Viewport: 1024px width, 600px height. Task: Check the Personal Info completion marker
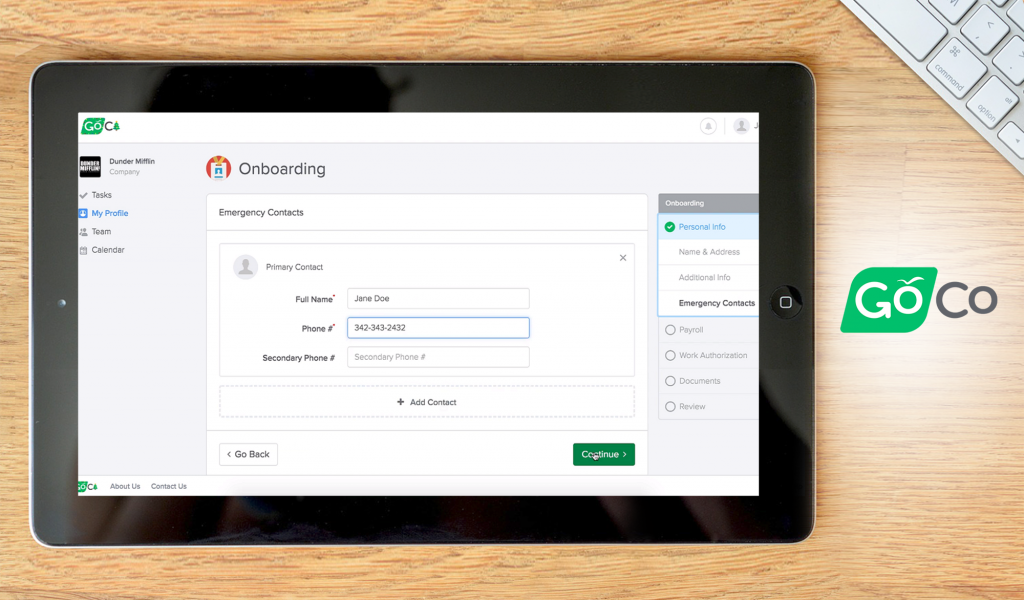pos(670,226)
